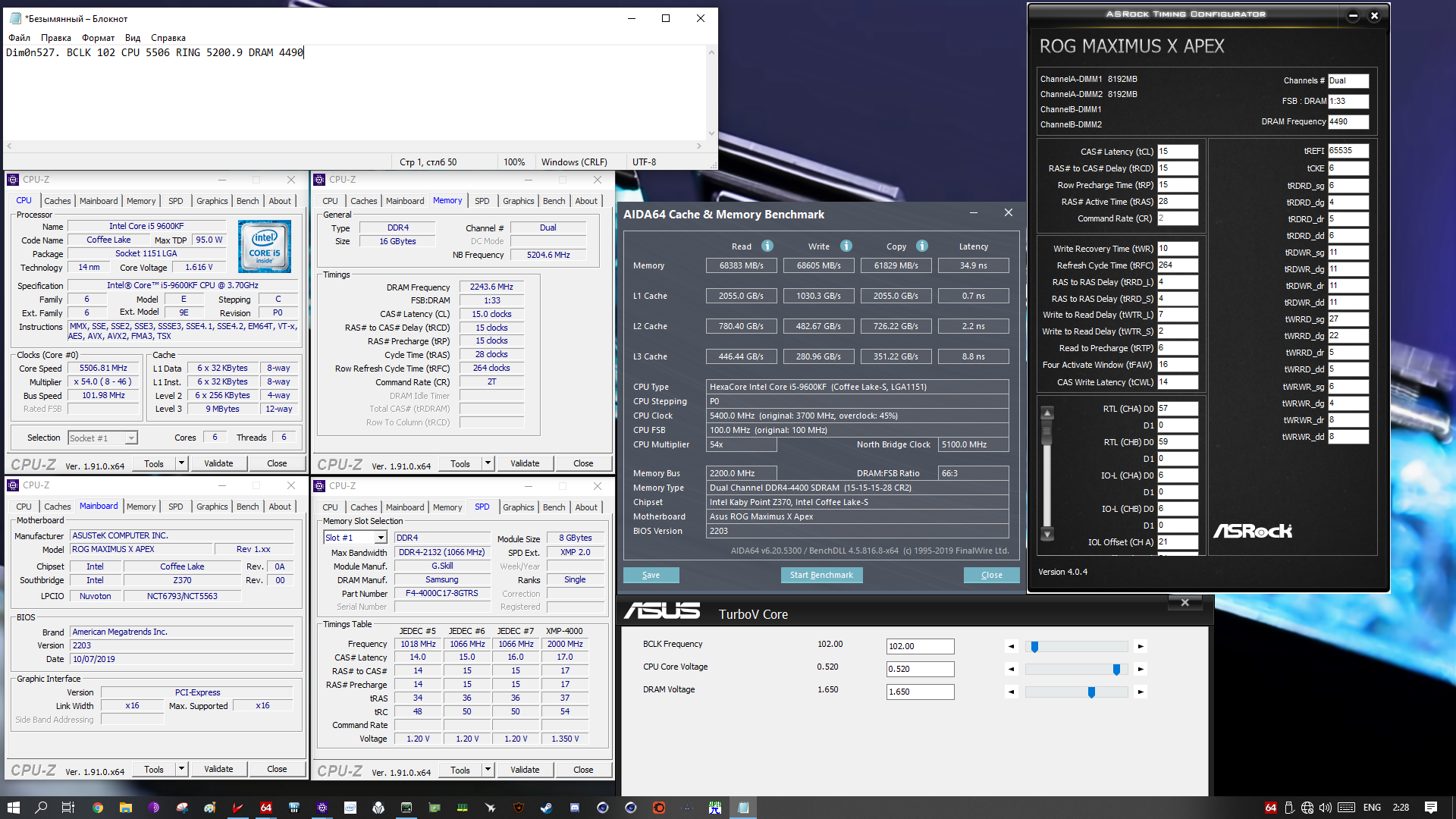Screen dimensions: 1456x819
Task: Click Close in Mainboard CPU-Z window
Action: [277, 769]
